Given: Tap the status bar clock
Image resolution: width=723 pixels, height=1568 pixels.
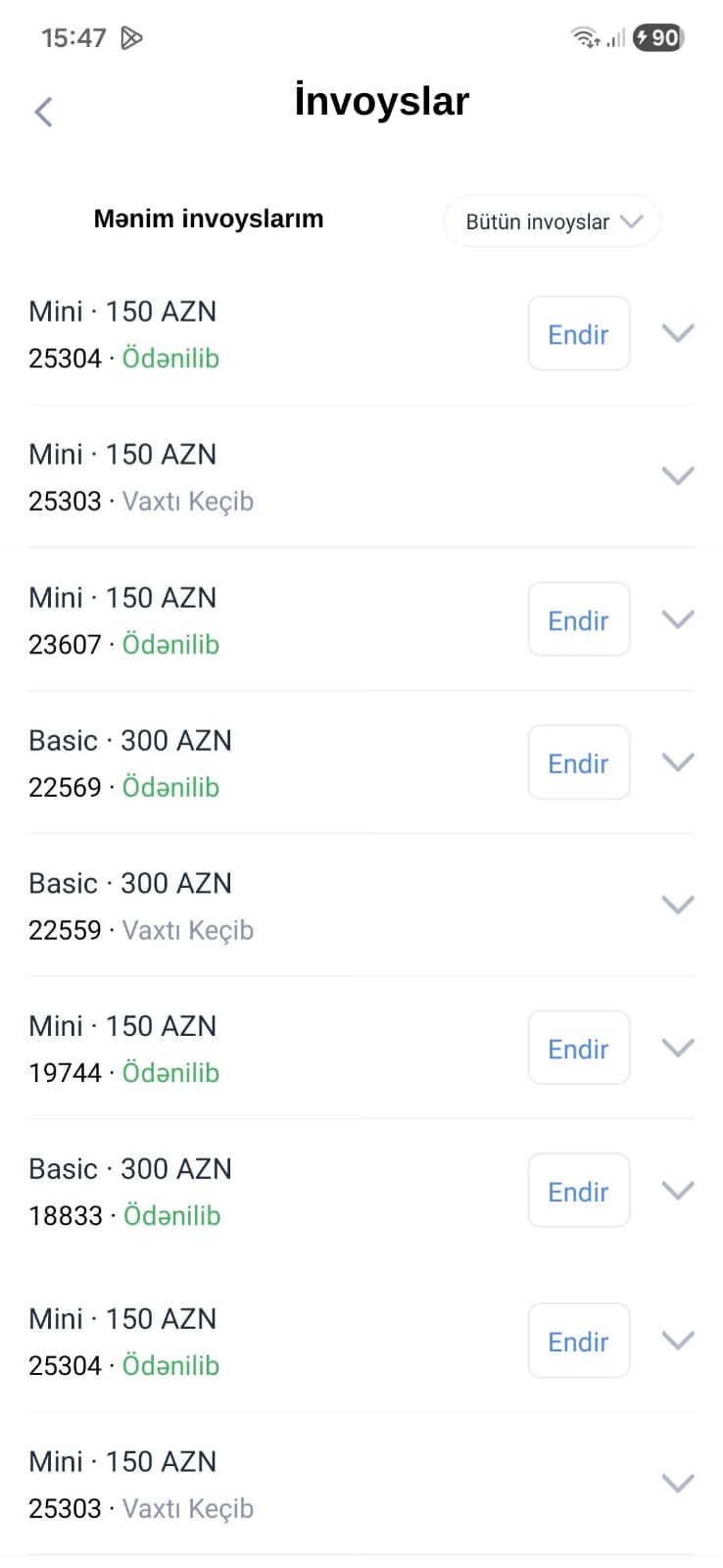Looking at the screenshot, I should [x=73, y=38].
